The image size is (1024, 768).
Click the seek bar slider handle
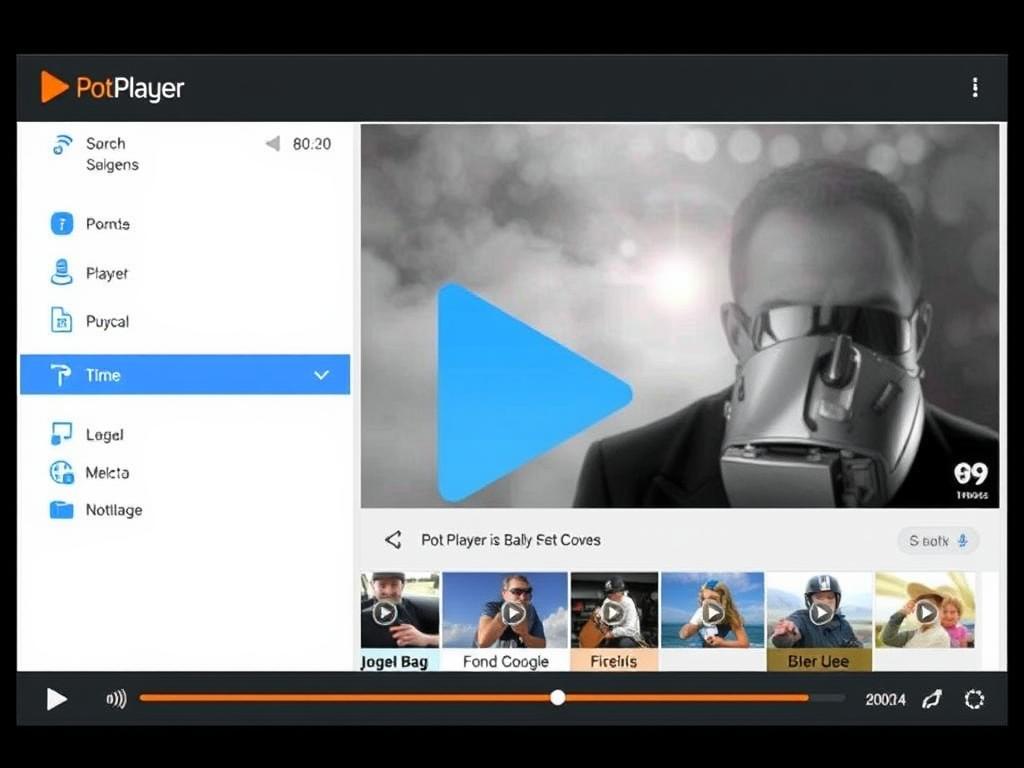(x=558, y=697)
